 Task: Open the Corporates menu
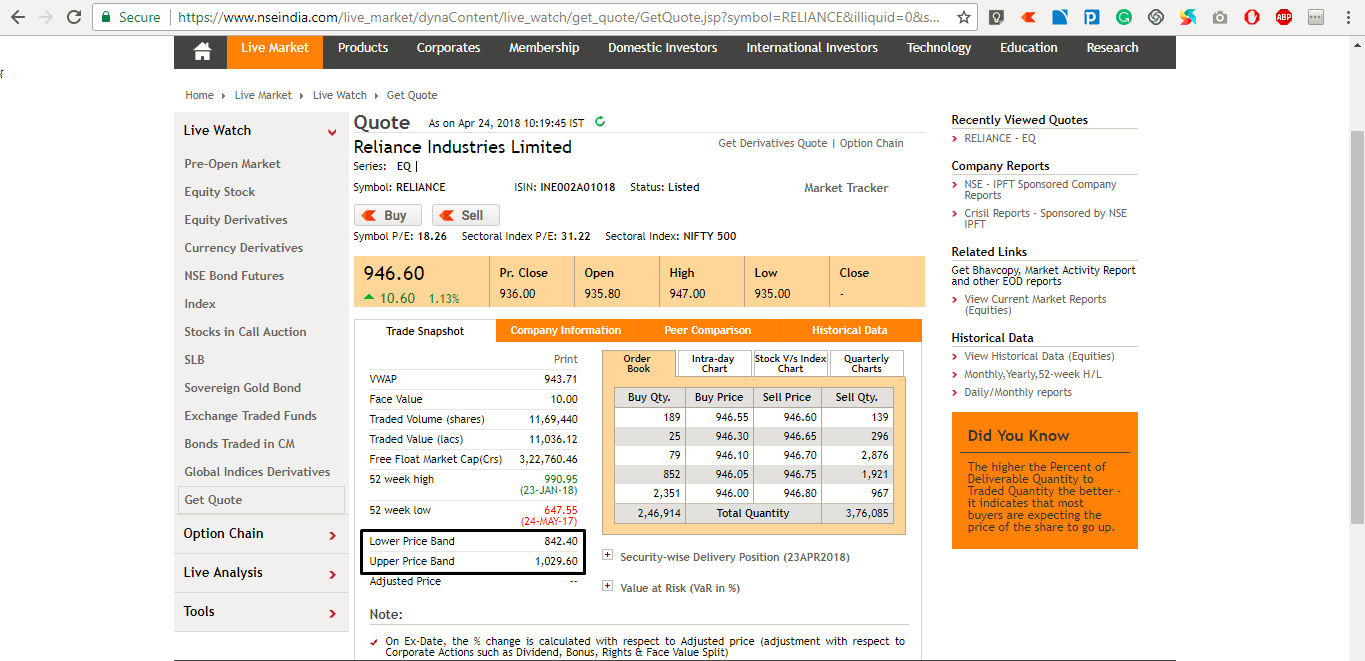pos(448,48)
